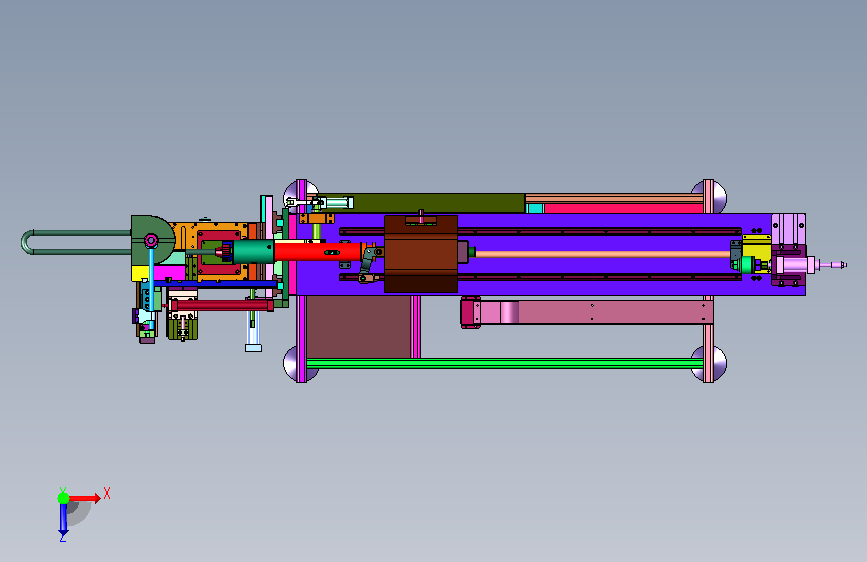The image size is (867, 562).
Task: Select the teal green cylinder beside the red cylinder
Action: (253, 252)
